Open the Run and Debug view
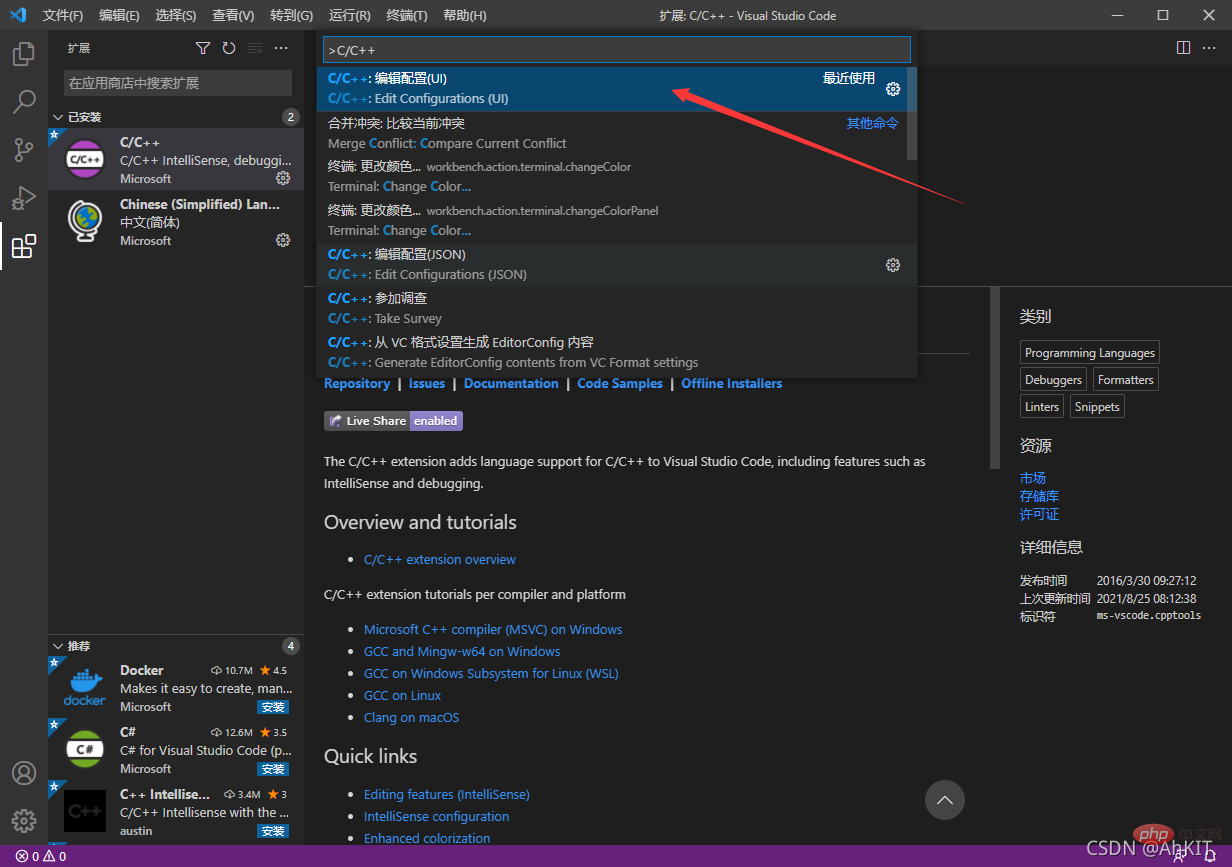This screenshot has height=867, width=1232. pos(24,198)
